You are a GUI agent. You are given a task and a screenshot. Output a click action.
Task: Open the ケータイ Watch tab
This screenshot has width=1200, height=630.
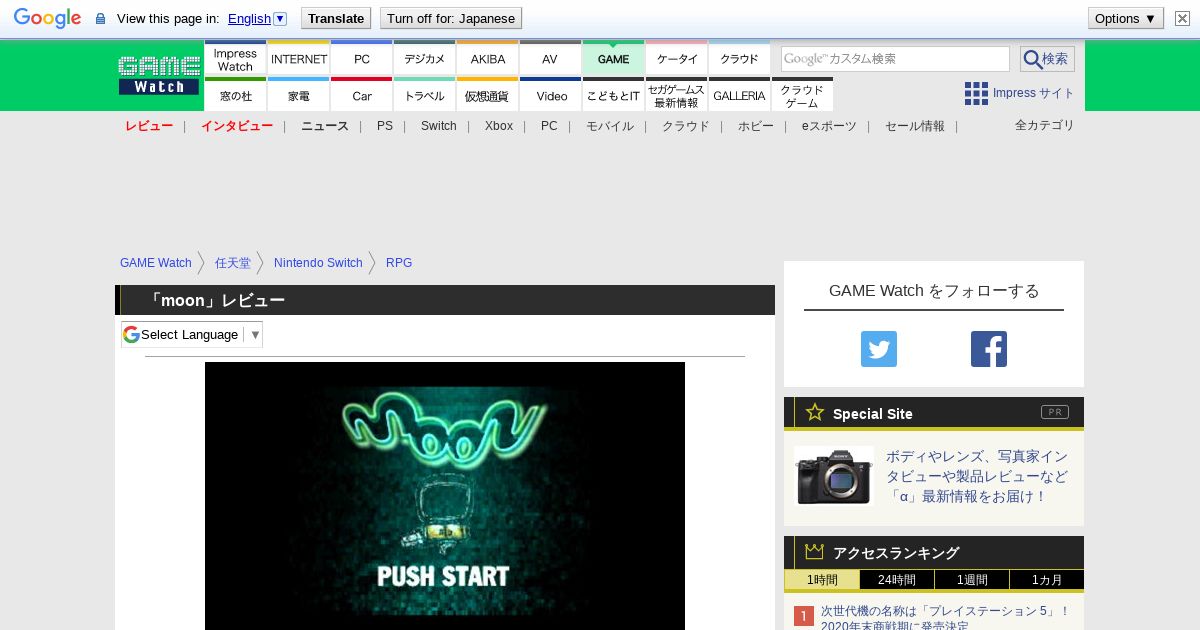[x=676, y=58]
